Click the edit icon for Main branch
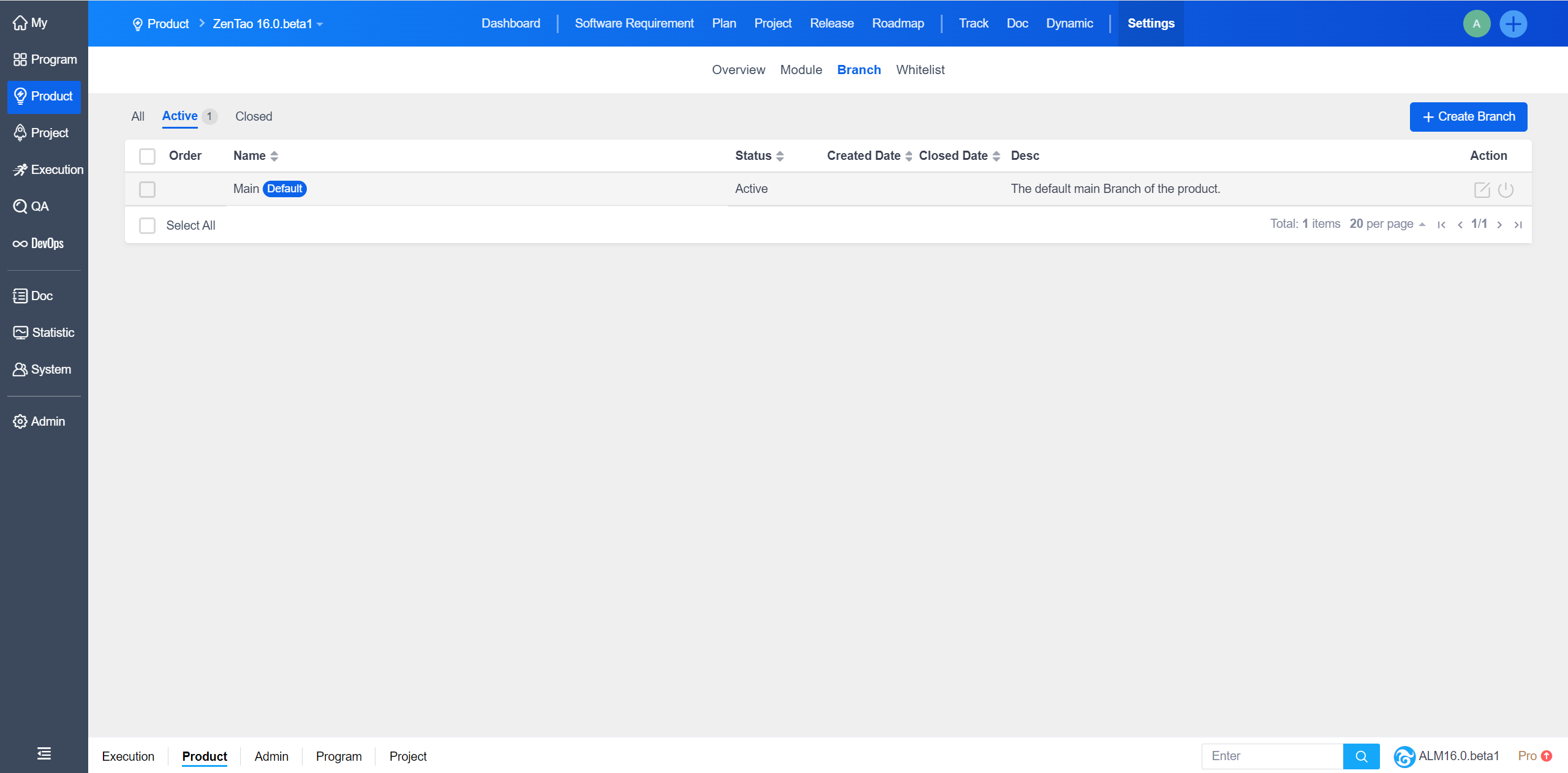This screenshot has width=1568, height=773. (1482, 189)
